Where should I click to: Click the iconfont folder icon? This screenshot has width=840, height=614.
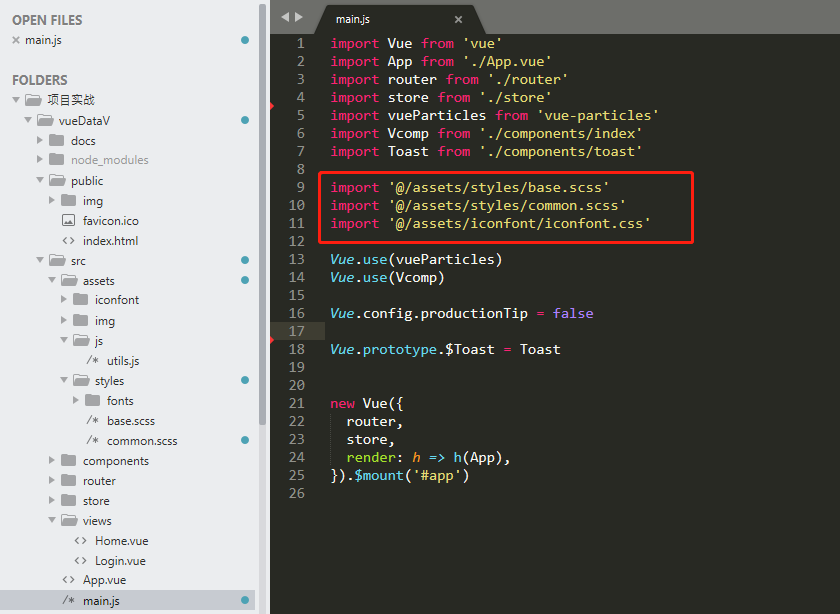tap(80, 299)
